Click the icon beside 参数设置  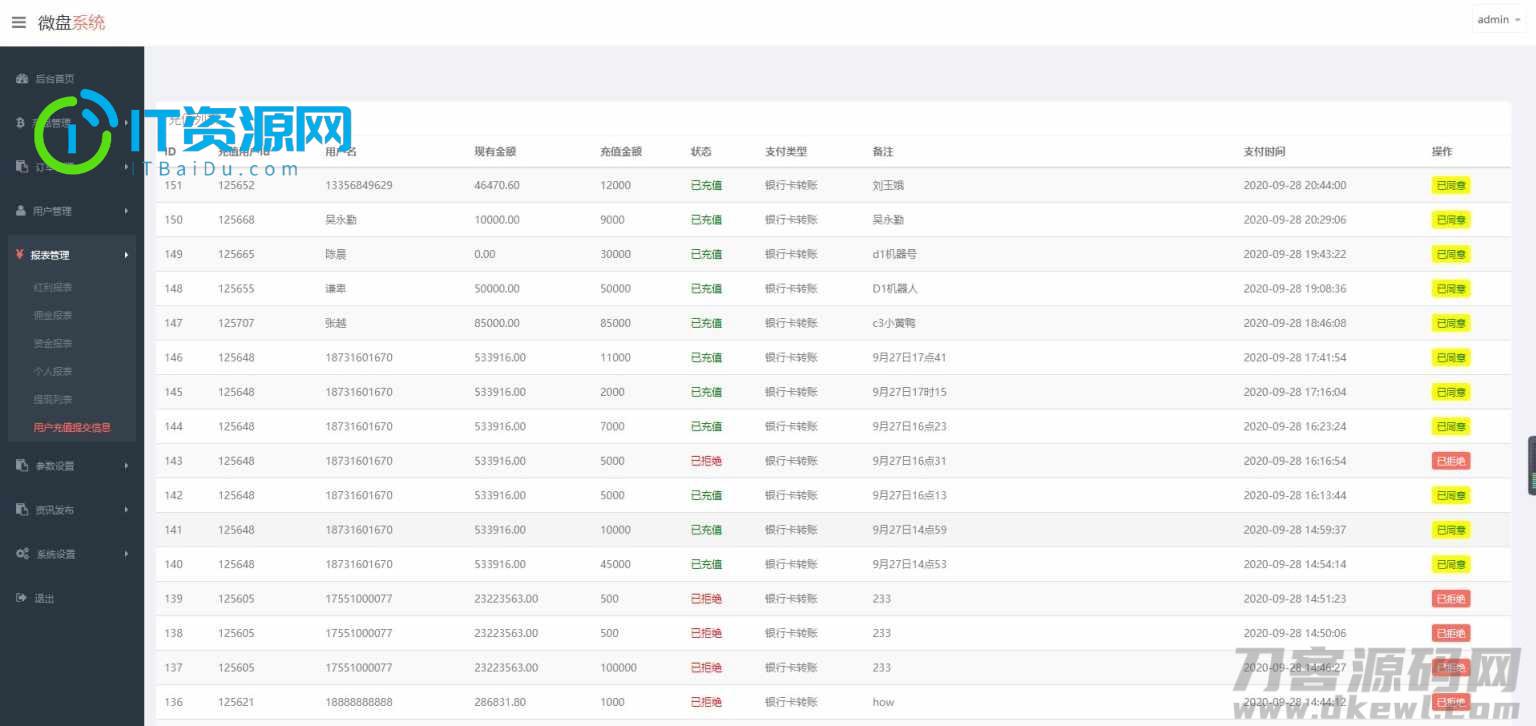pyautogui.click(x=22, y=466)
